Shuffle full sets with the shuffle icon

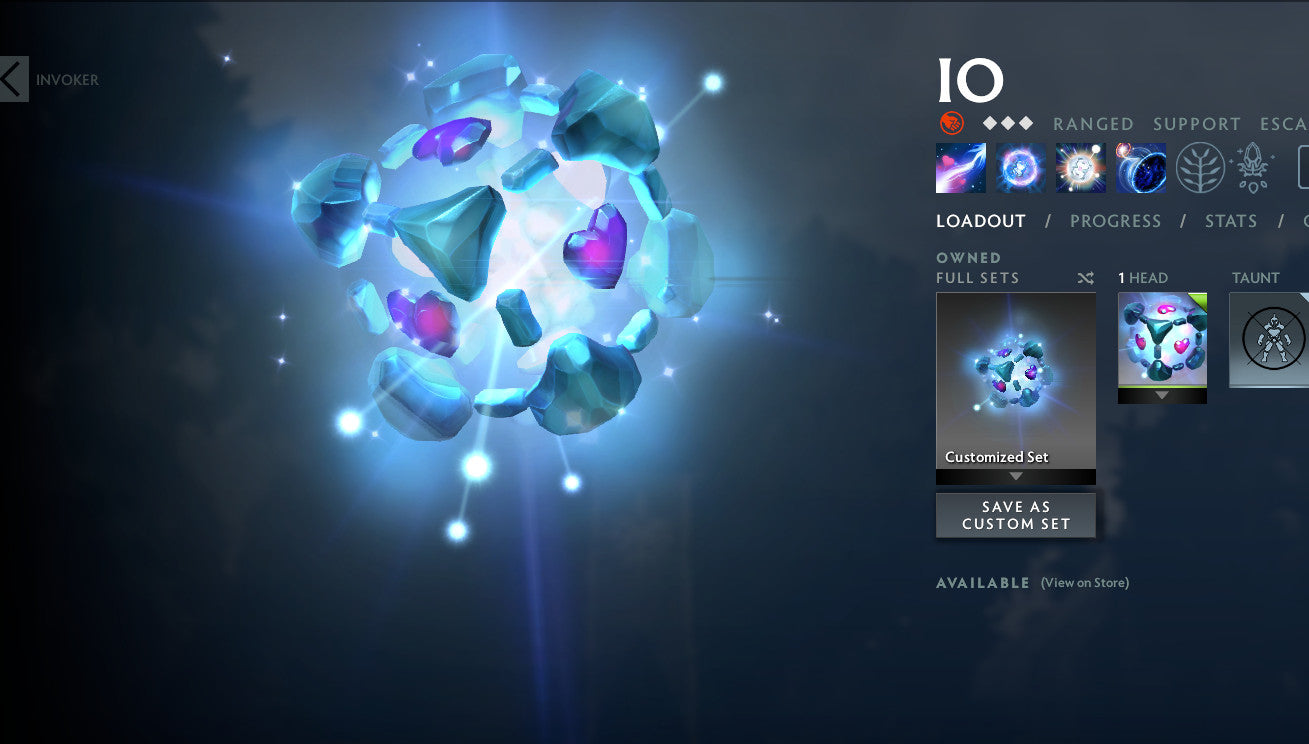[1085, 278]
